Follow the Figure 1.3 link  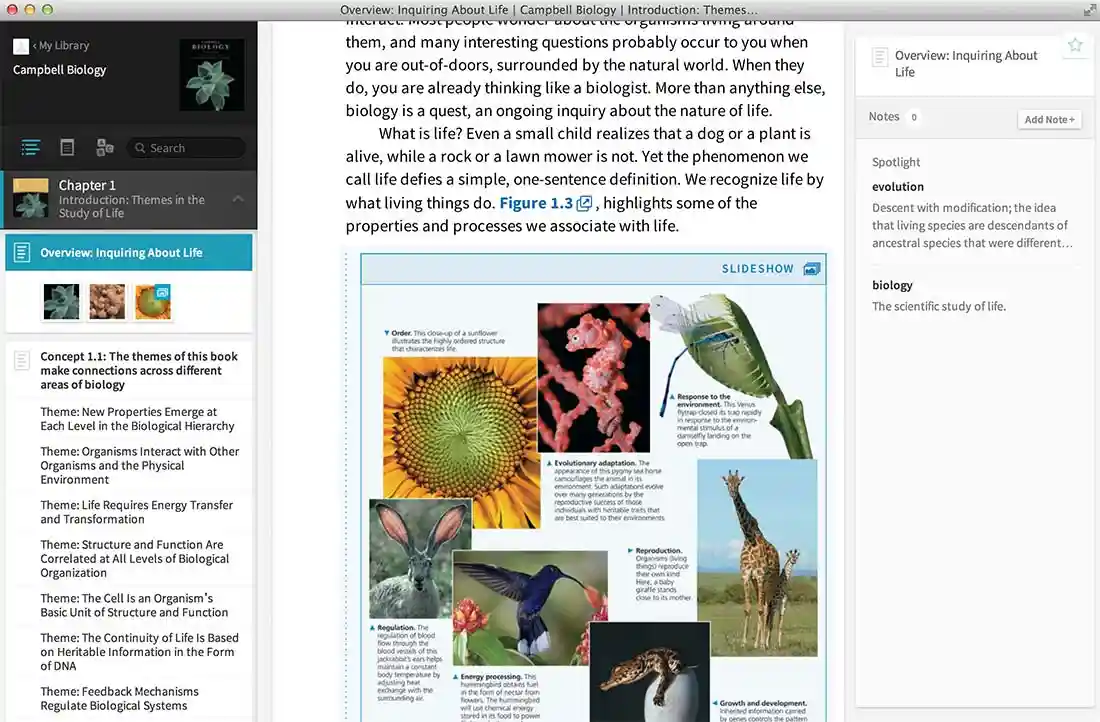536,203
